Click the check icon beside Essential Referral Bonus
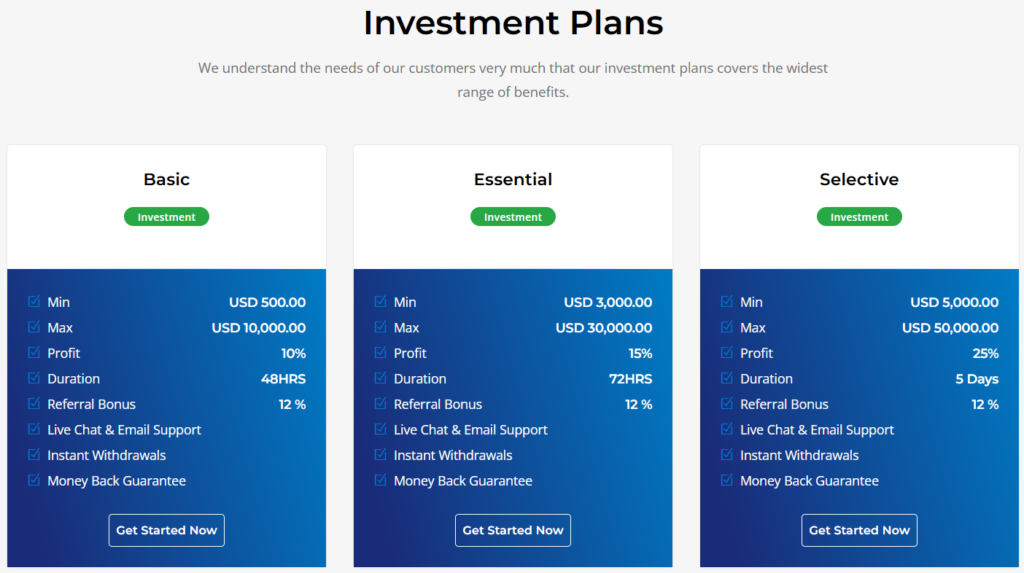The image size is (1024, 573). (x=380, y=404)
